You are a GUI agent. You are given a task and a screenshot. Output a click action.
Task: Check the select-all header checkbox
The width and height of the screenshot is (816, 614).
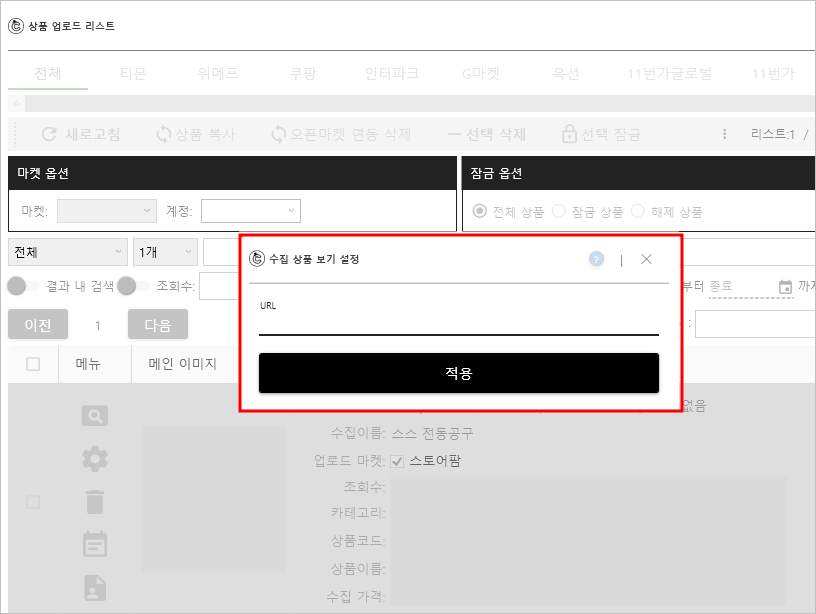33,364
